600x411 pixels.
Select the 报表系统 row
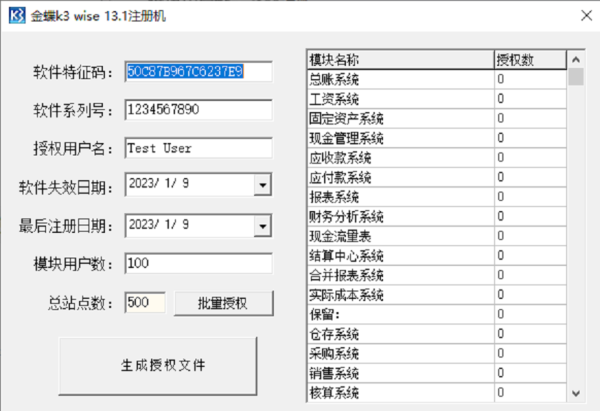437,197
